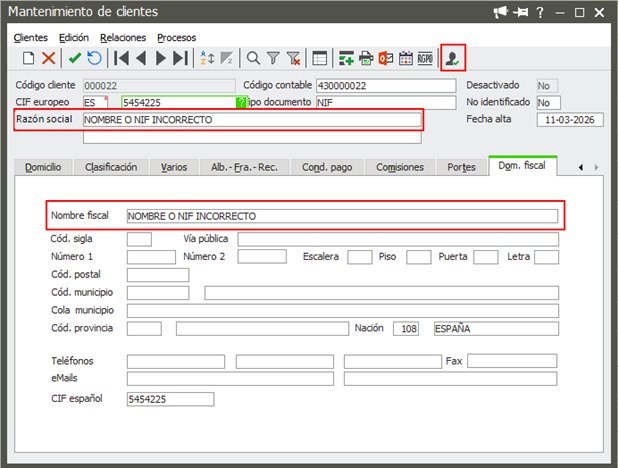
Task: Click the Razón social input field
Action: click(x=252, y=120)
